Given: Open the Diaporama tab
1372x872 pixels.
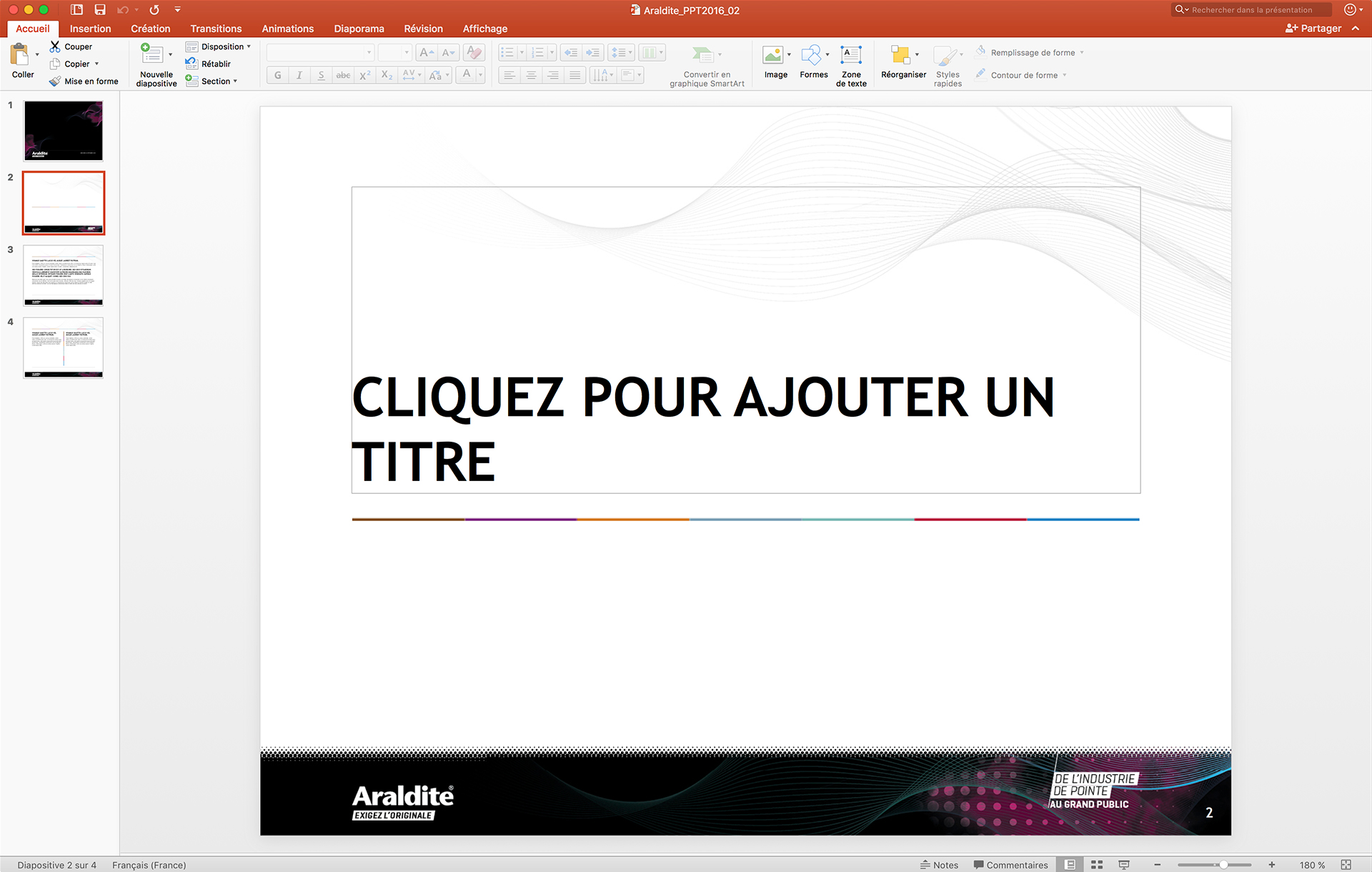Looking at the screenshot, I should tap(359, 29).
